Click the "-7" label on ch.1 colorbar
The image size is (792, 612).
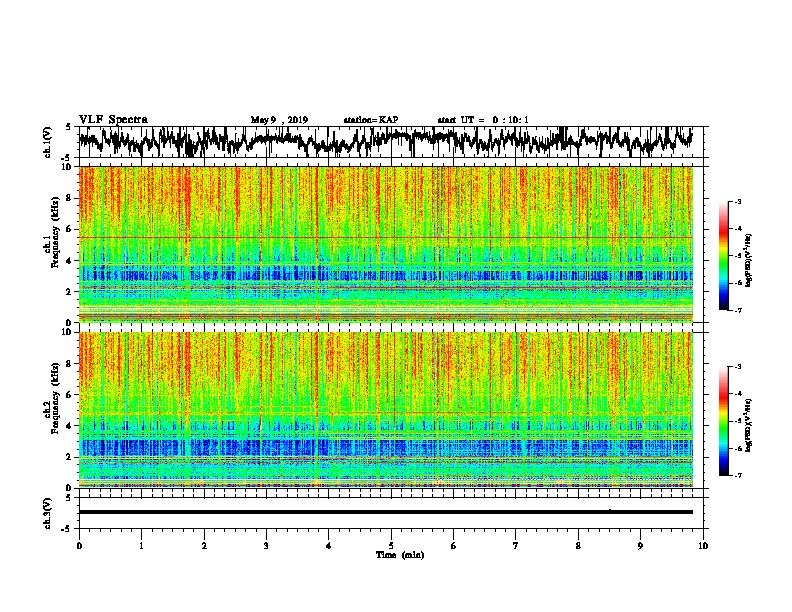point(737,311)
